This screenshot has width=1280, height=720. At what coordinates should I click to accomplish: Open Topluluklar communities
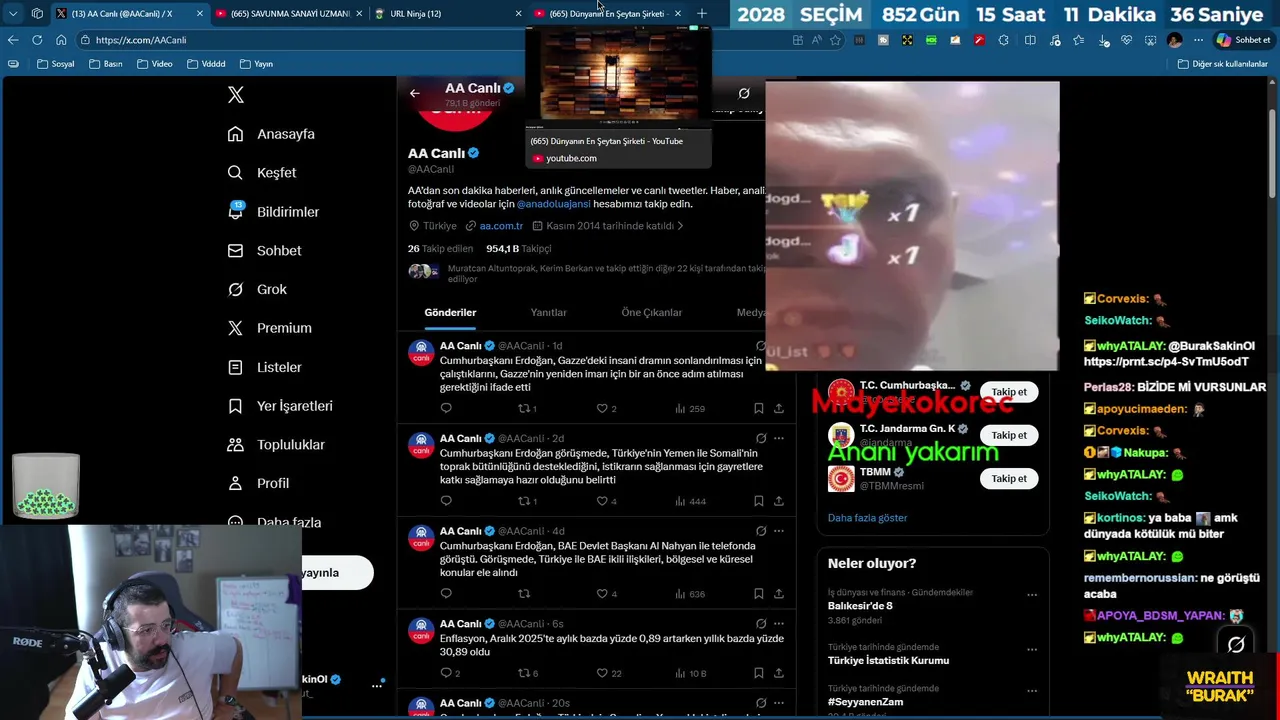276,445
